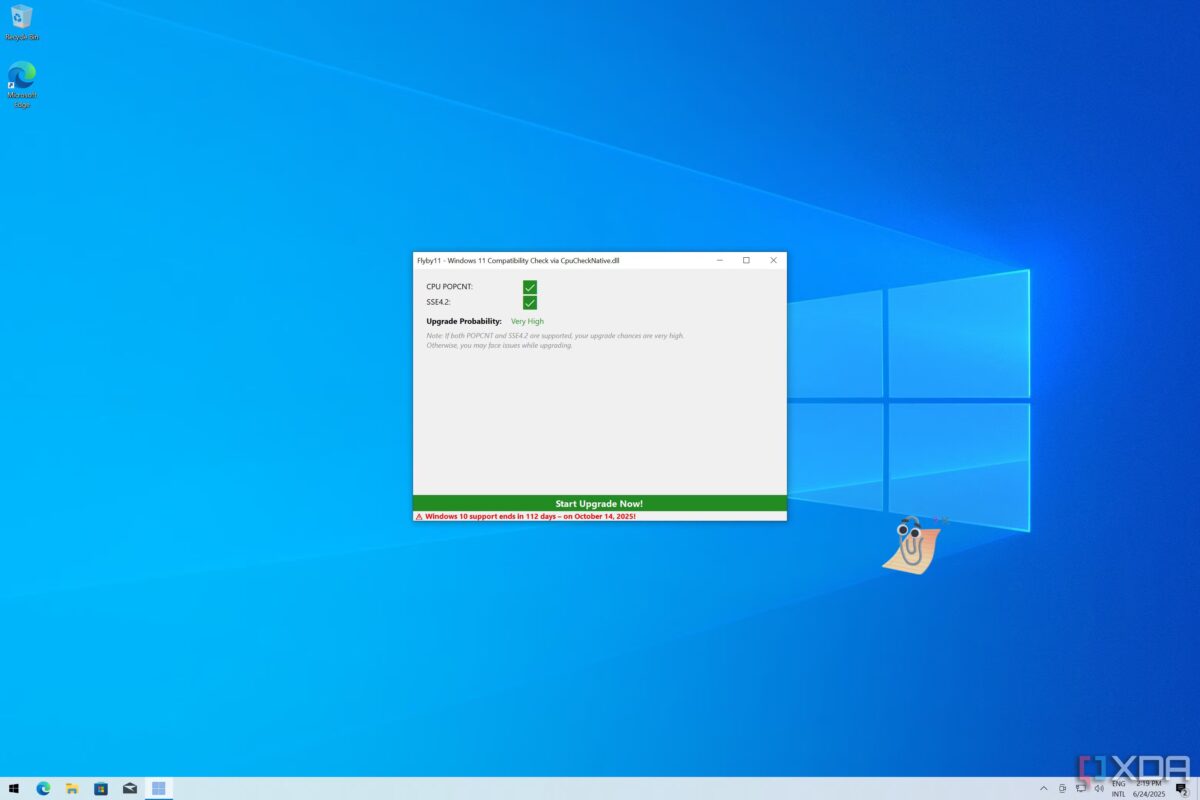Open the clock and date flyout

click(x=1150, y=789)
